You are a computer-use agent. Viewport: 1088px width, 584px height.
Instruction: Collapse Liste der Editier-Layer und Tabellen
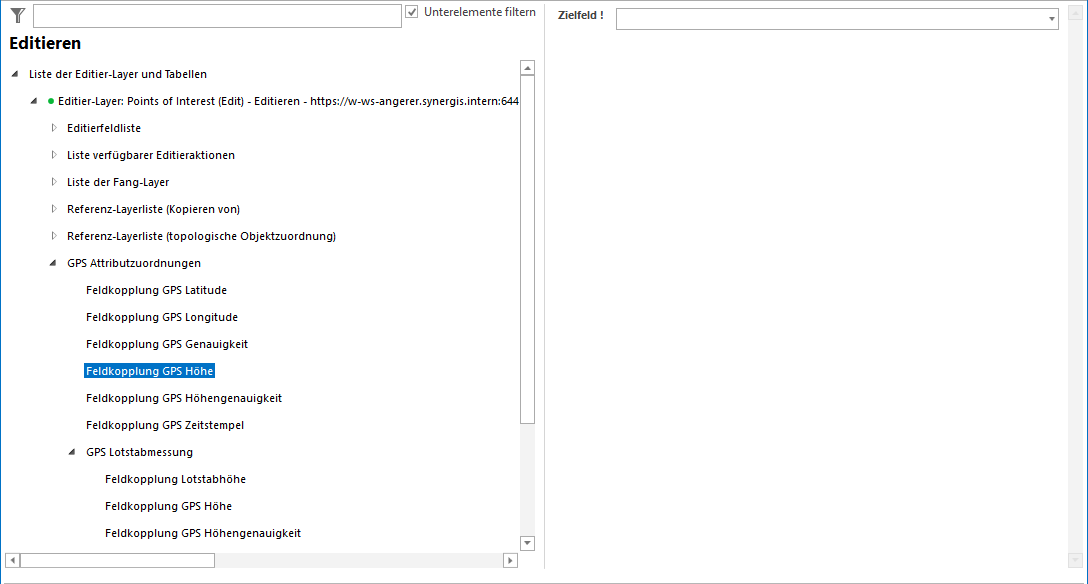click(x=15, y=74)
